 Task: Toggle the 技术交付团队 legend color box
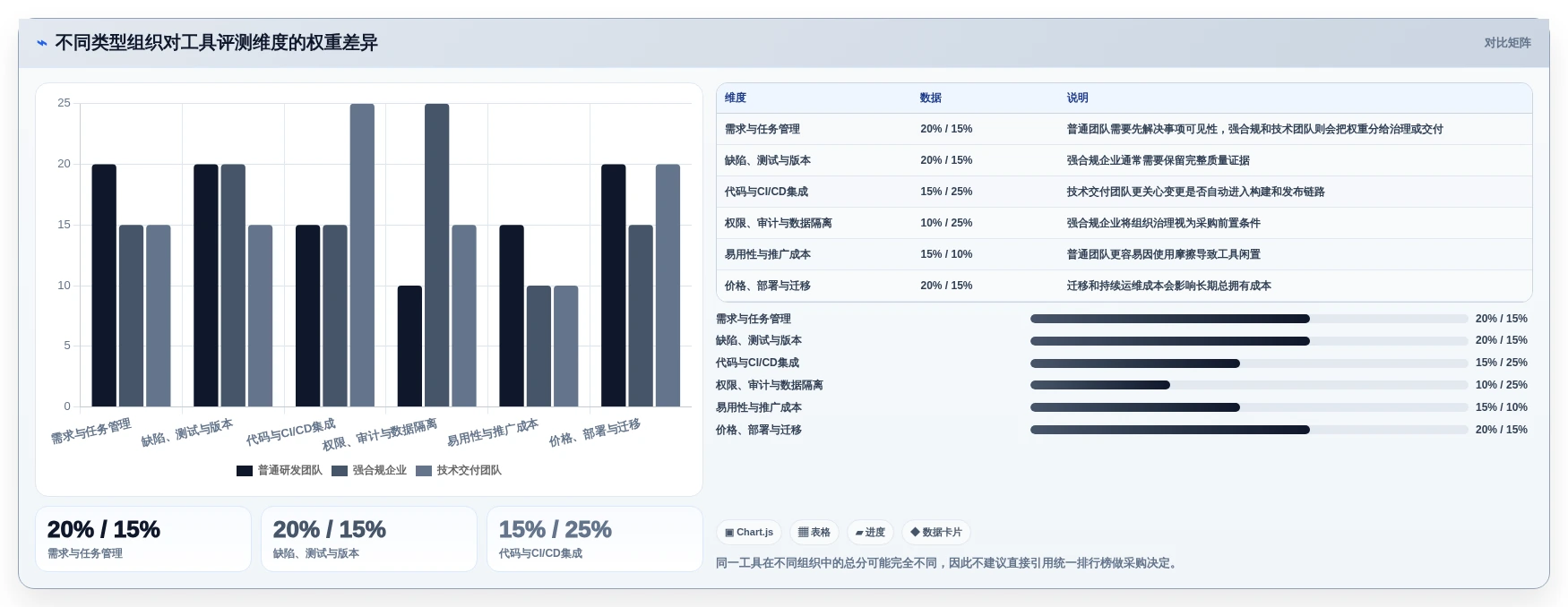pyautogui.click(x=424, y=471)
